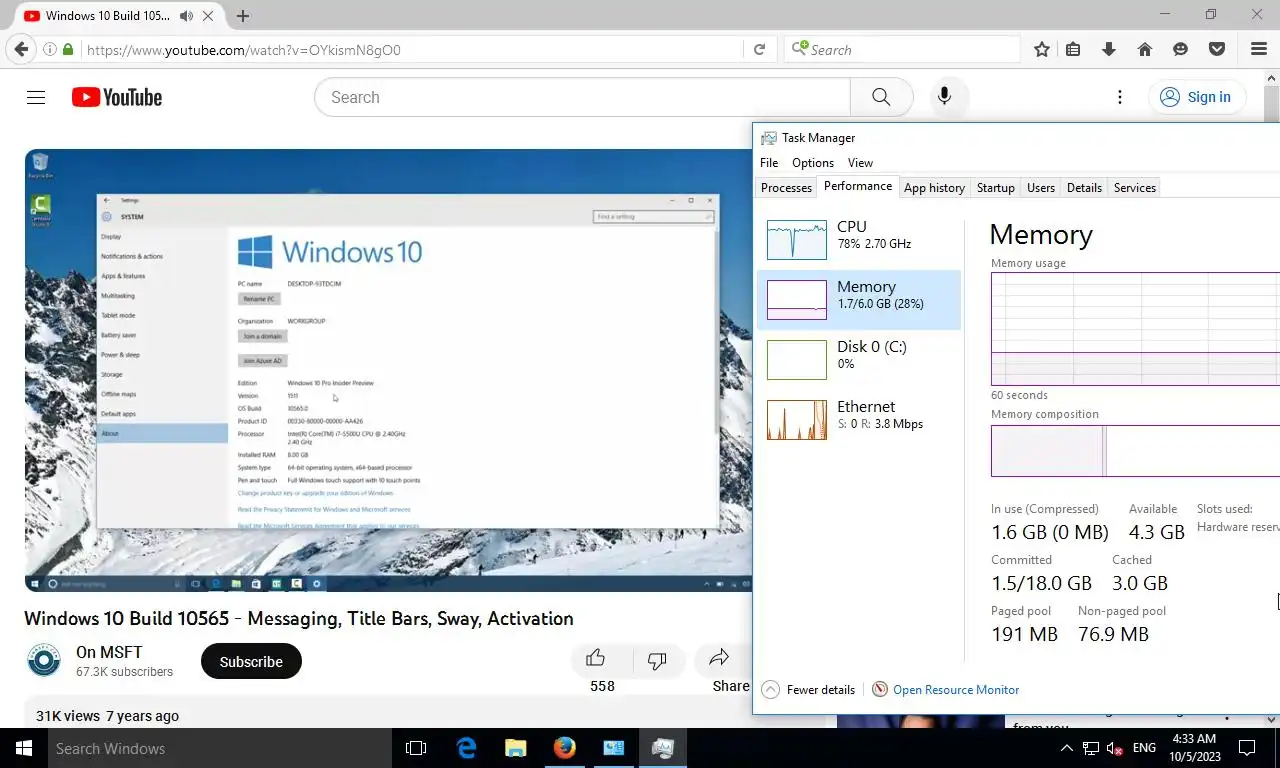Screen dimensions: 1280x768
Task: Open Resource Monitor link
Action: pyautogui.click(x=956, y=689)
